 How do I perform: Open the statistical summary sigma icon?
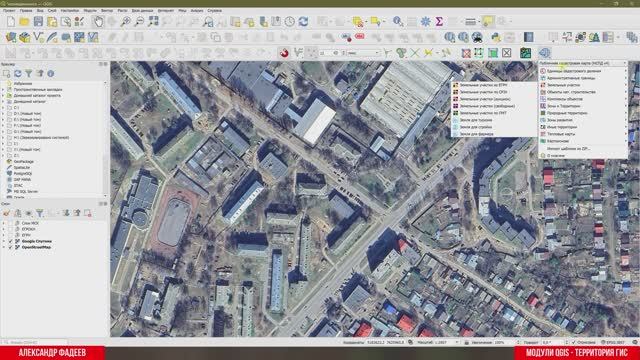pyautogui.click(x=439, y=22)
